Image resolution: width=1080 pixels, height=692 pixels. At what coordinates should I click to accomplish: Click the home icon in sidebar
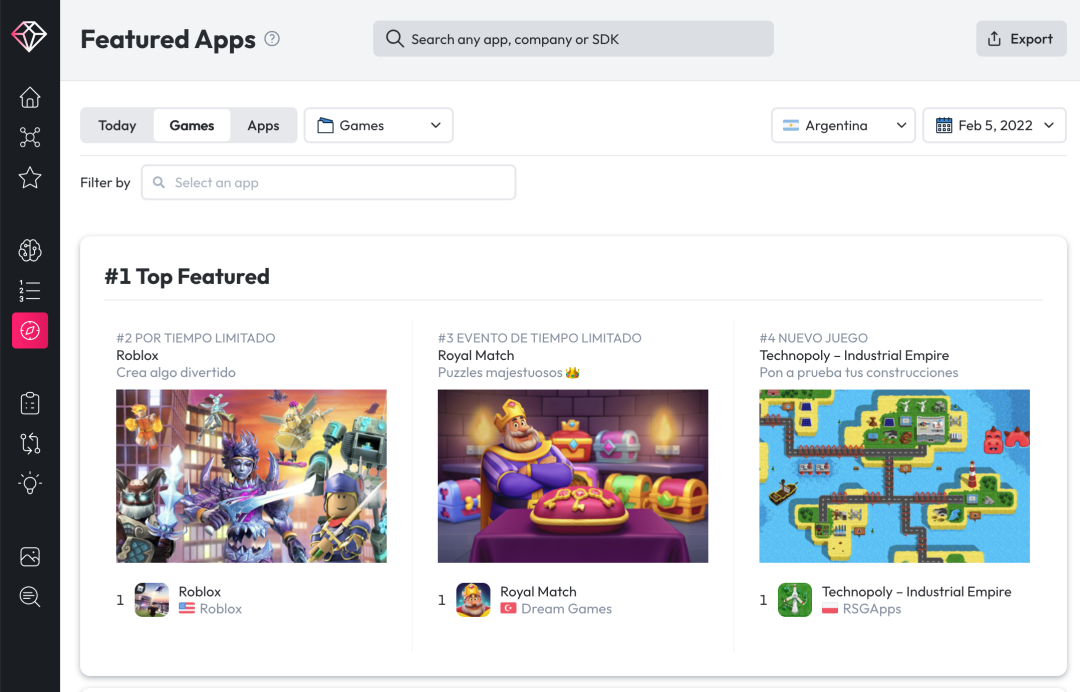tap(30, 97)
